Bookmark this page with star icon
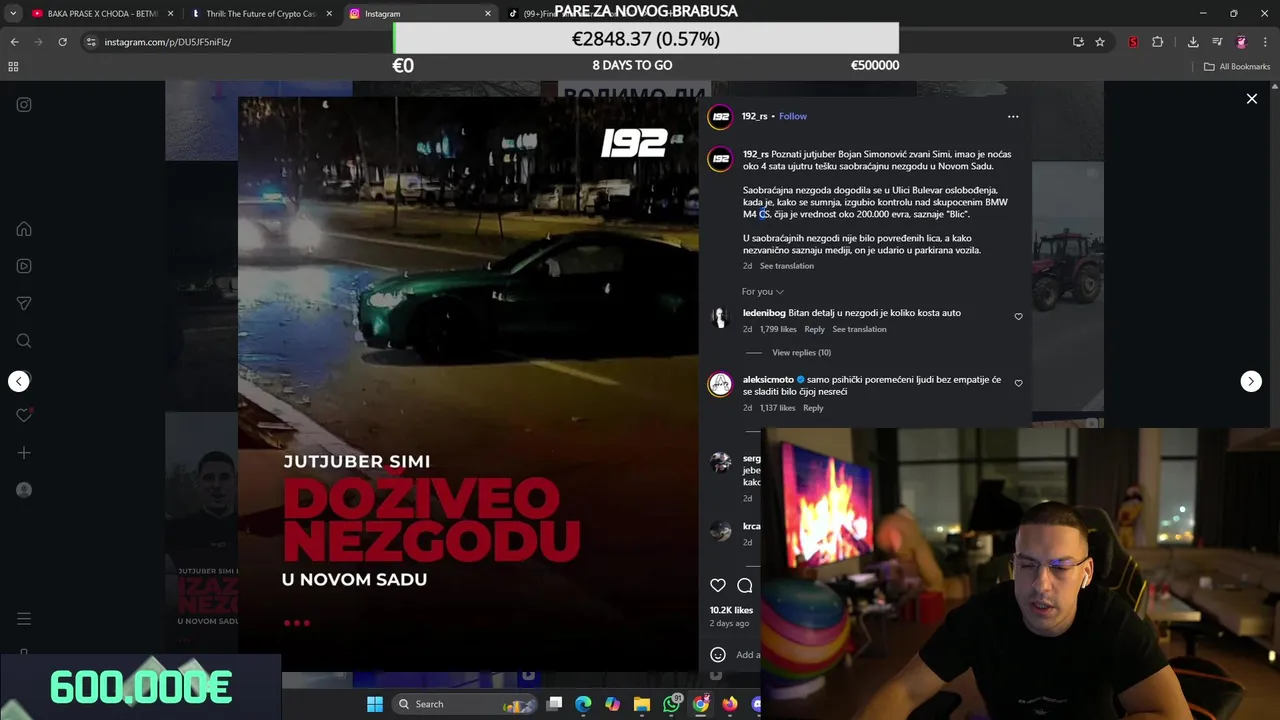This screenshot has width=1280, height=720. click(1100, 42)
